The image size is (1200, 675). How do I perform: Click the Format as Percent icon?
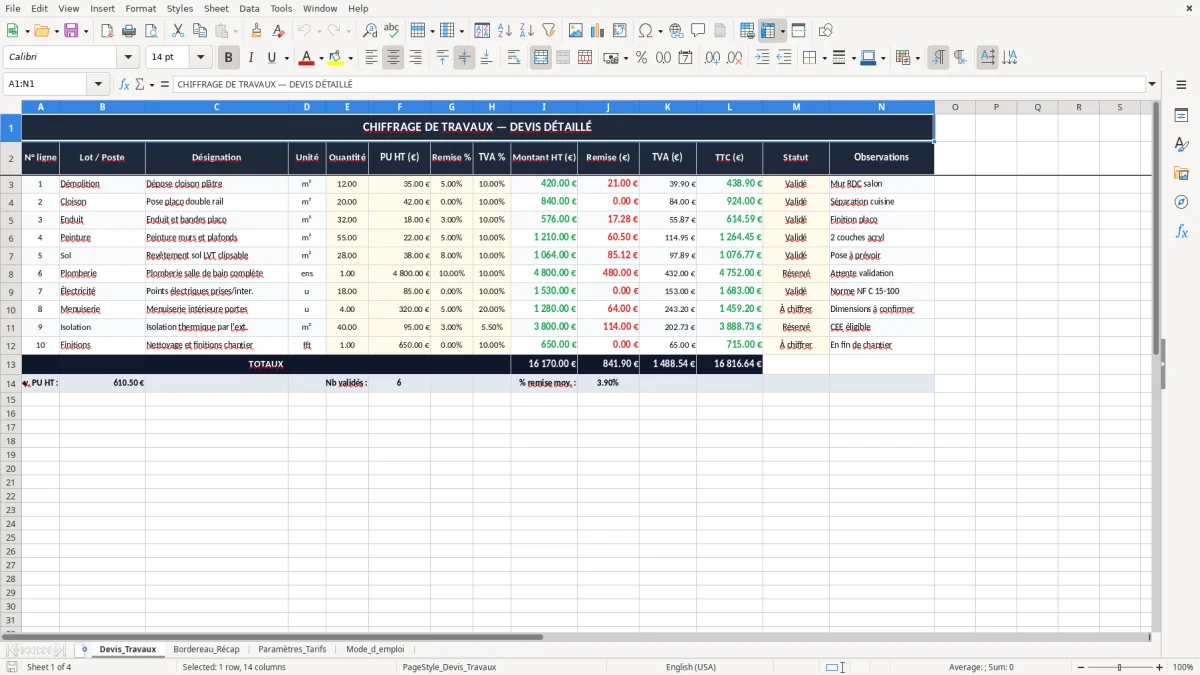[641, 58]
